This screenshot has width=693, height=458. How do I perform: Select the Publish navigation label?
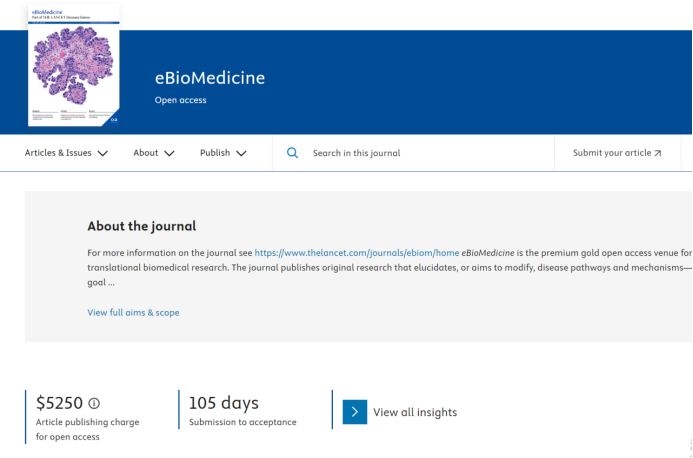tap(215, 153)
